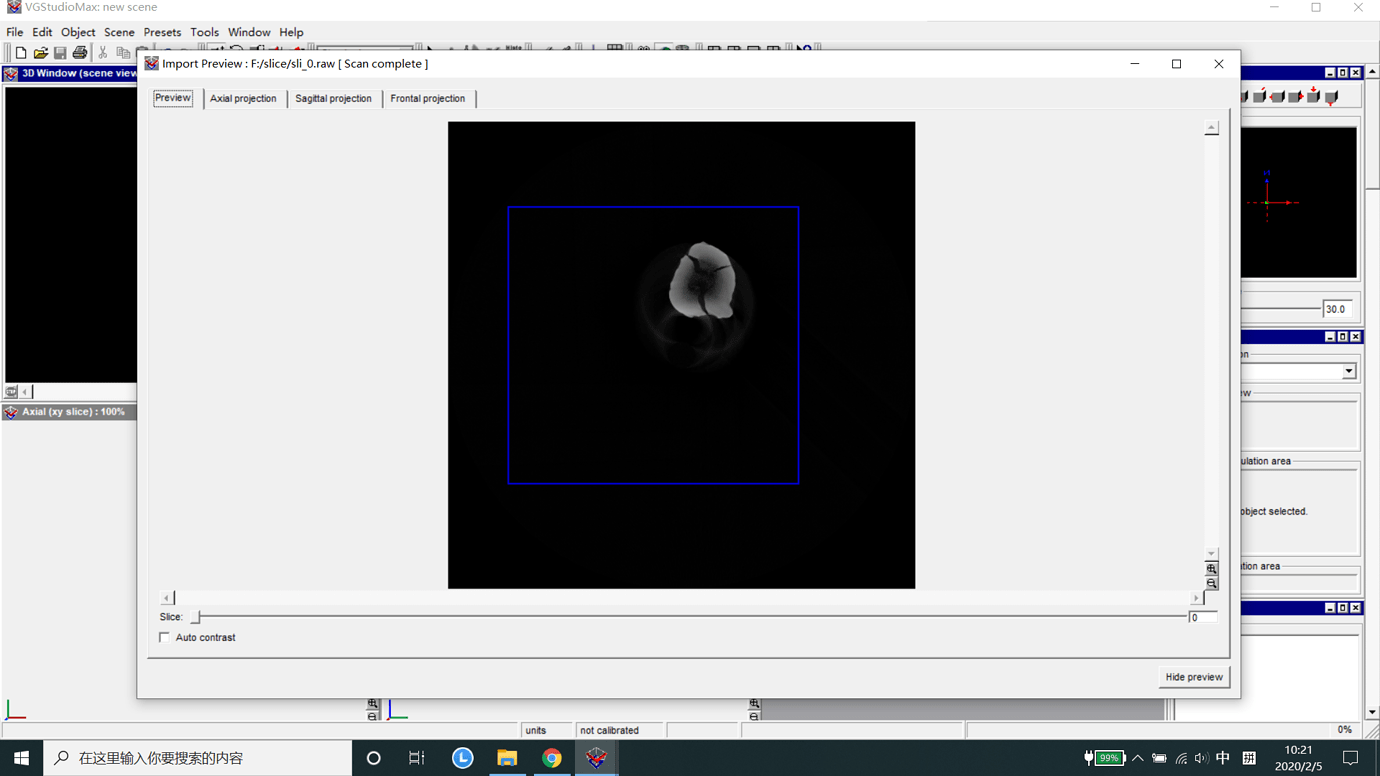Zoom out on the import preview image

(1211, 583)
